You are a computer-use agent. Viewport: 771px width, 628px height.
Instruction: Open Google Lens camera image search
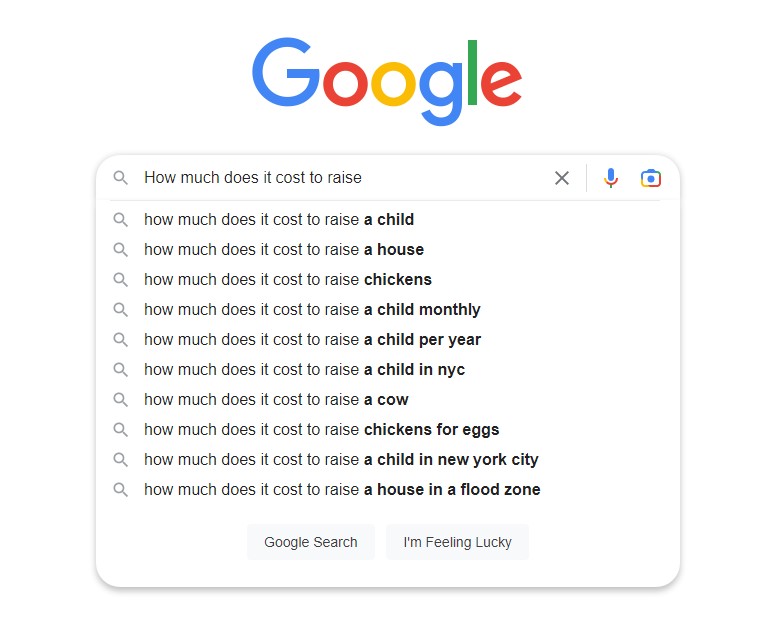(651, 178)
